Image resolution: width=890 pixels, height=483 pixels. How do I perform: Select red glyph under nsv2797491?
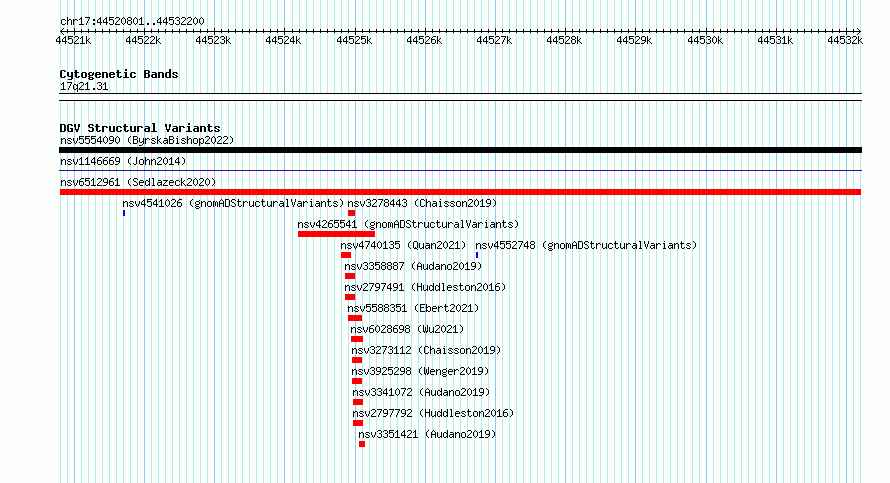[350, 297]
